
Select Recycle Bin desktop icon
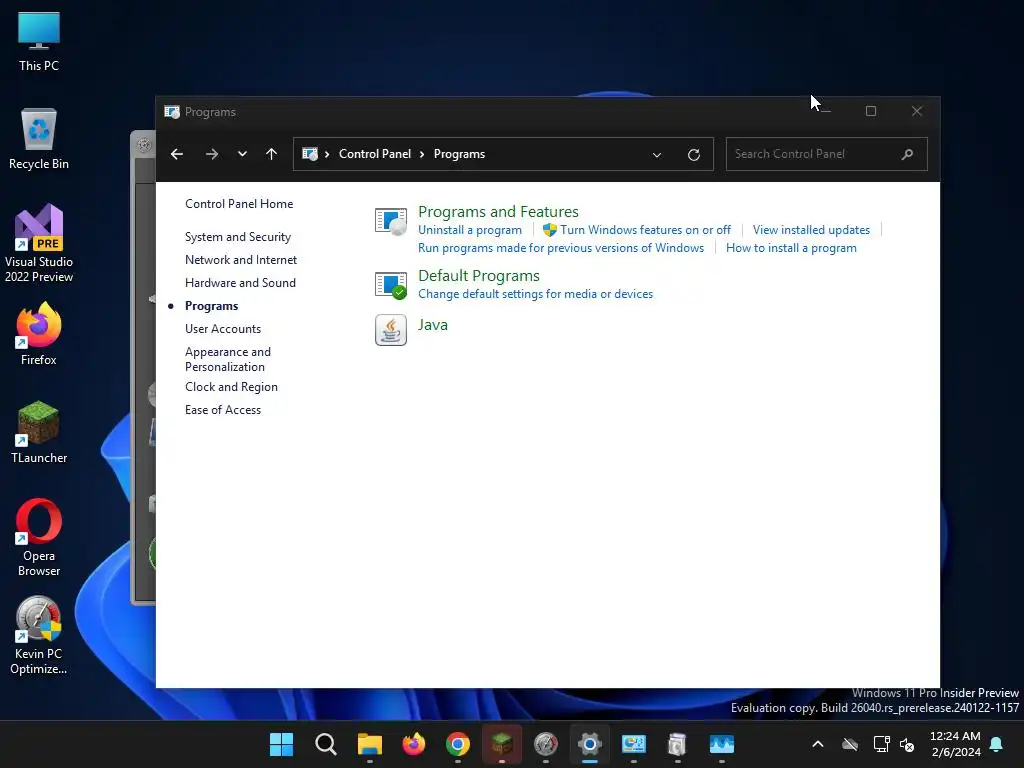(x=39, y=139)
